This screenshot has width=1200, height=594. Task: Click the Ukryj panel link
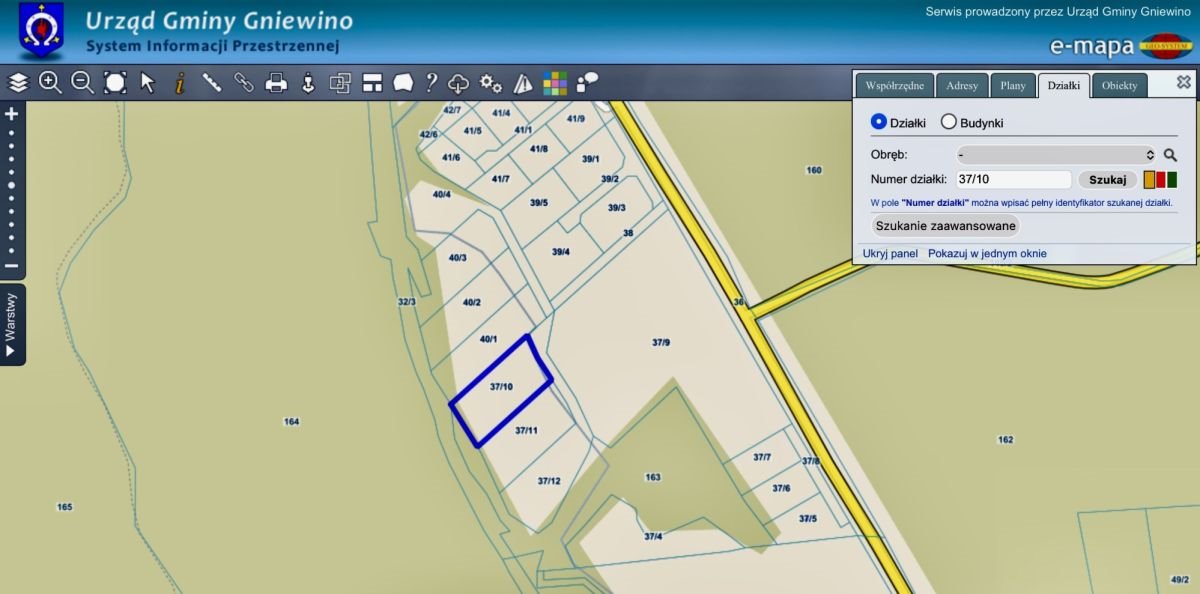click(890, 254)
